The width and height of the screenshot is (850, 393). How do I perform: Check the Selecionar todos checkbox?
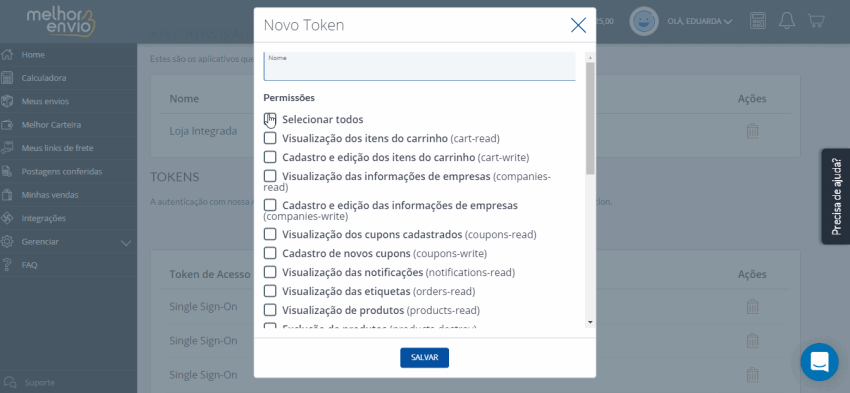270,119
